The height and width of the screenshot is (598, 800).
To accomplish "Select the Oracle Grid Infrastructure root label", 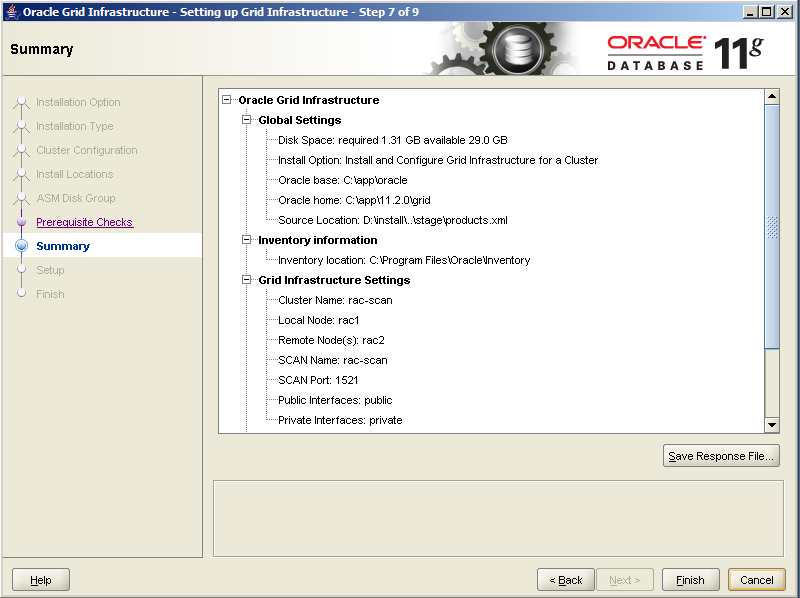I will coord(309,100).
